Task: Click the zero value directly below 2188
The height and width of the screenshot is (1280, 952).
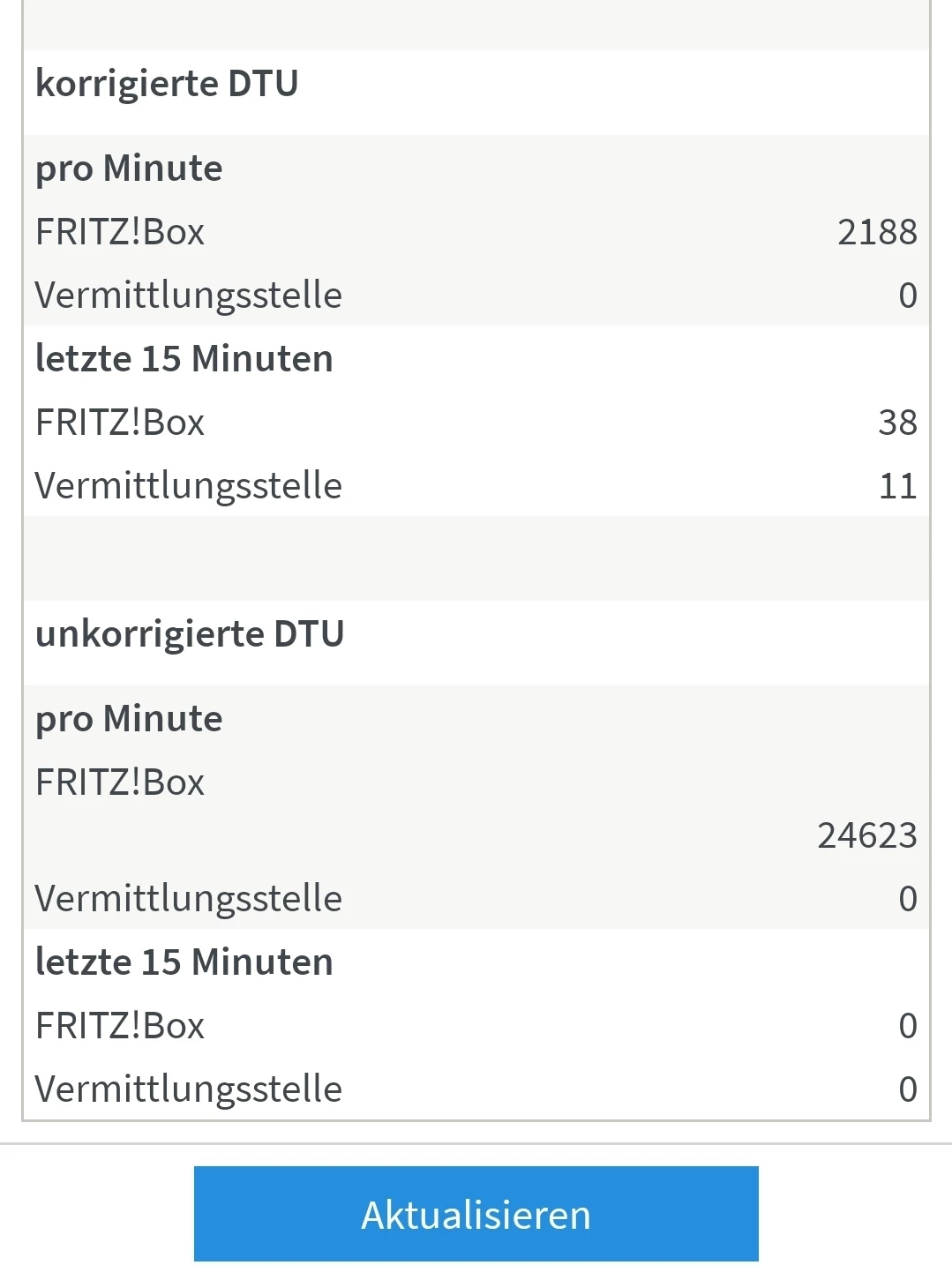Action: tap(907, 296)
